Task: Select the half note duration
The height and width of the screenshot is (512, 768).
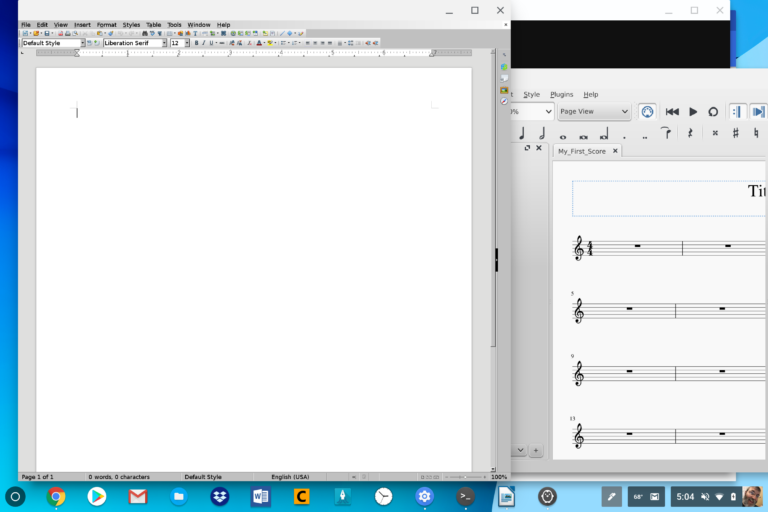Action: (542, 133)
